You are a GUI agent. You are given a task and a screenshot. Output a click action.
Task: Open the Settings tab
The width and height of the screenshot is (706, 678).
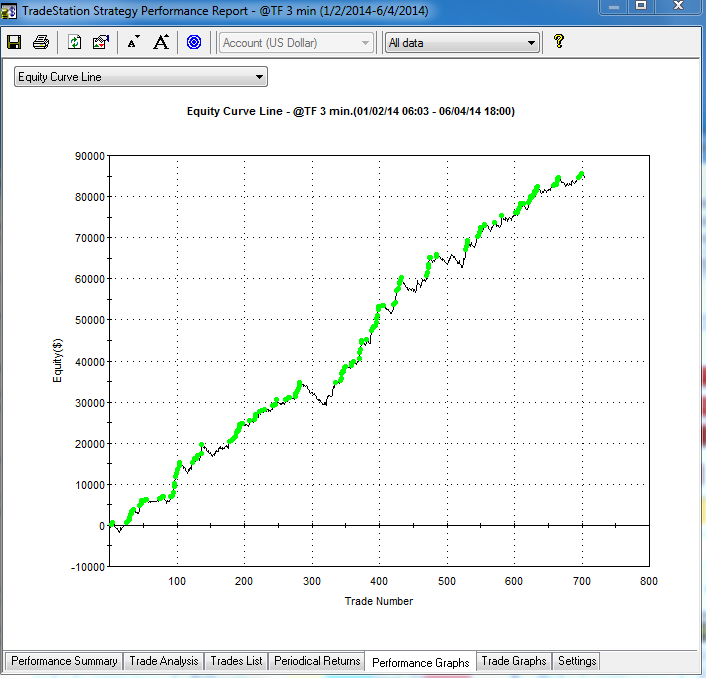tap(577, 661)
